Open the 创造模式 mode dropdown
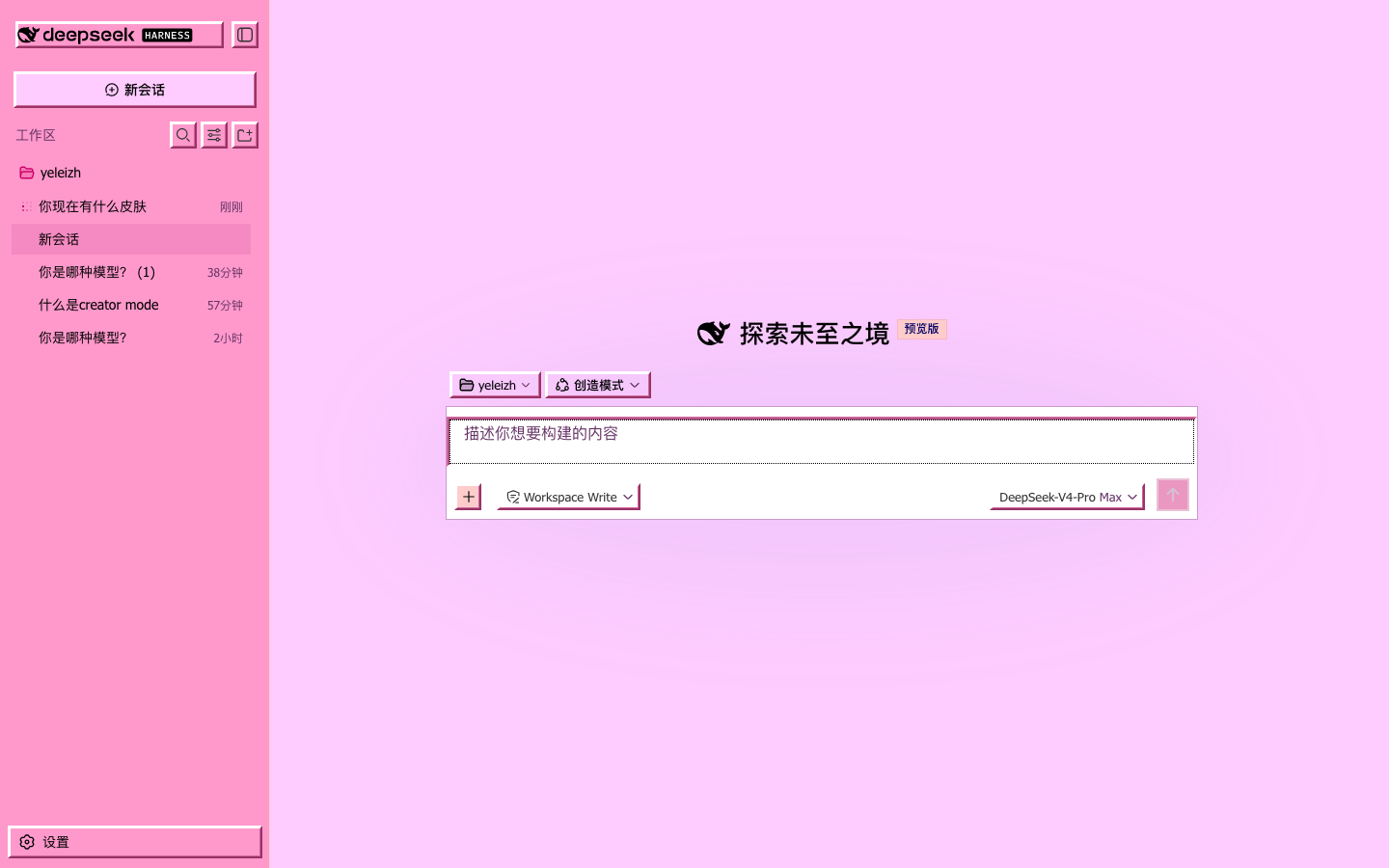This screenshot has width=1389, height=868. 598,385
